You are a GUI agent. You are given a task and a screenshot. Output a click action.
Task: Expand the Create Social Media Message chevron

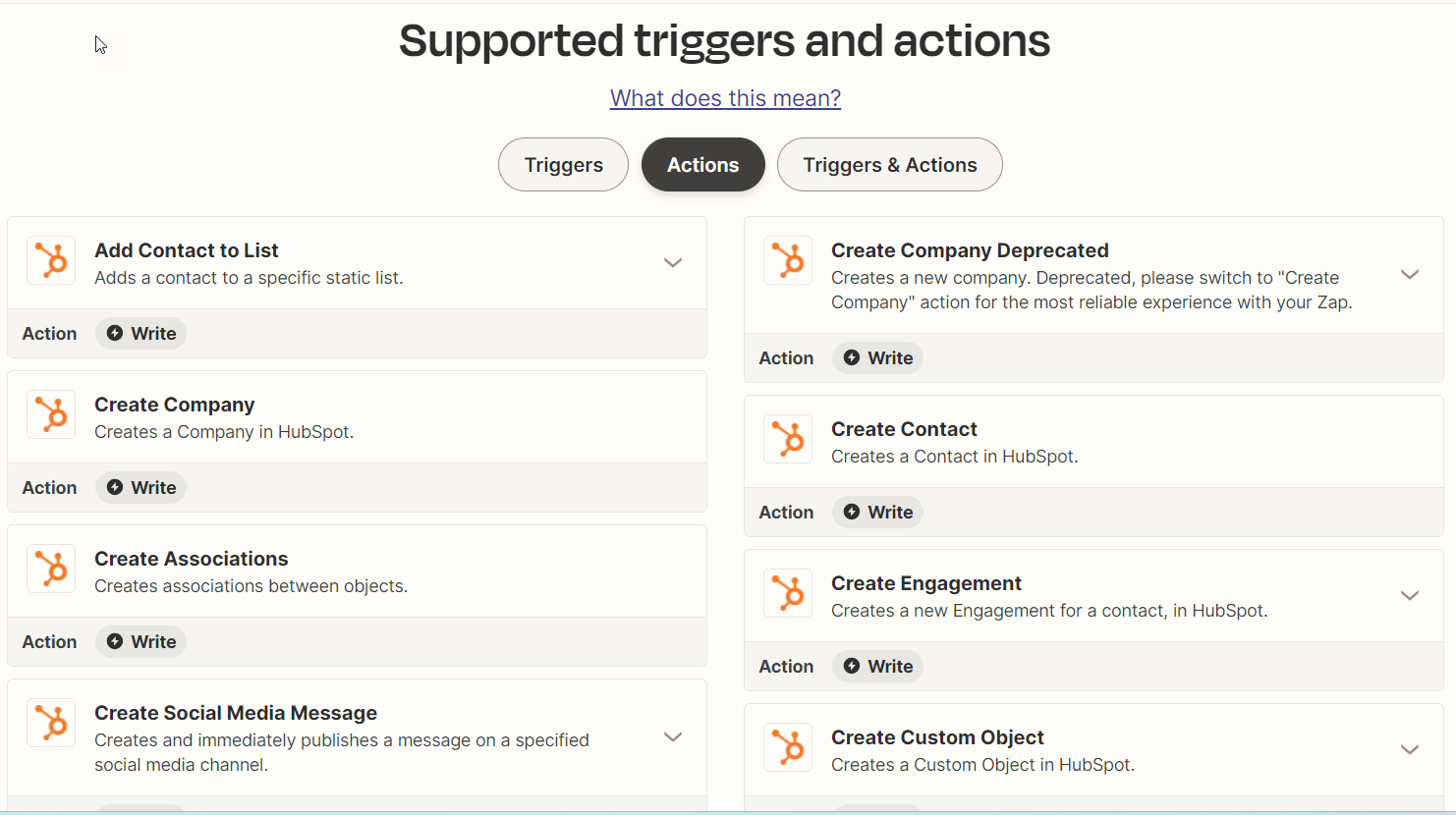(x=673, y=735)
